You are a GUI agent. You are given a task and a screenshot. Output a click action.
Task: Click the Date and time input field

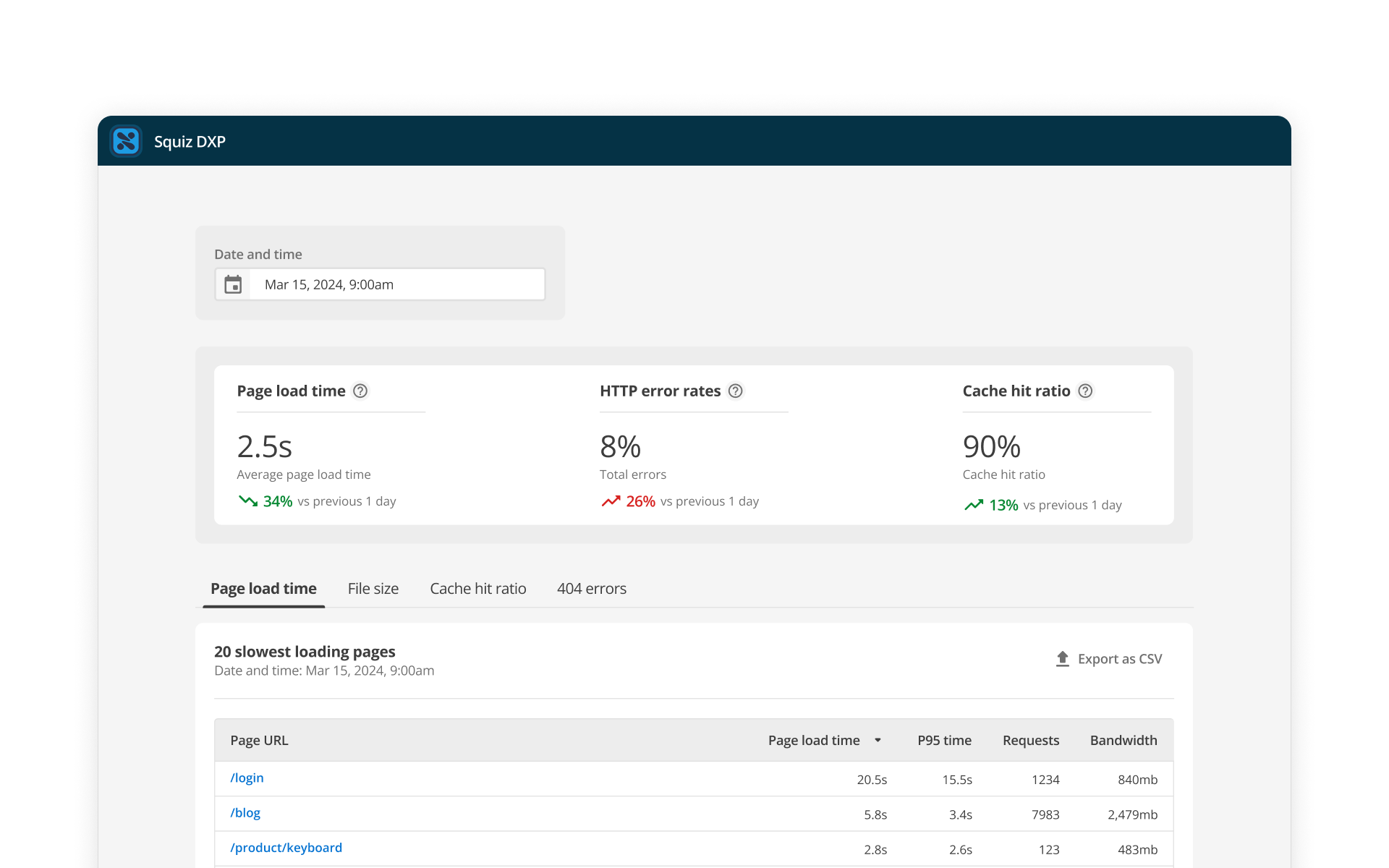point(380,284)
